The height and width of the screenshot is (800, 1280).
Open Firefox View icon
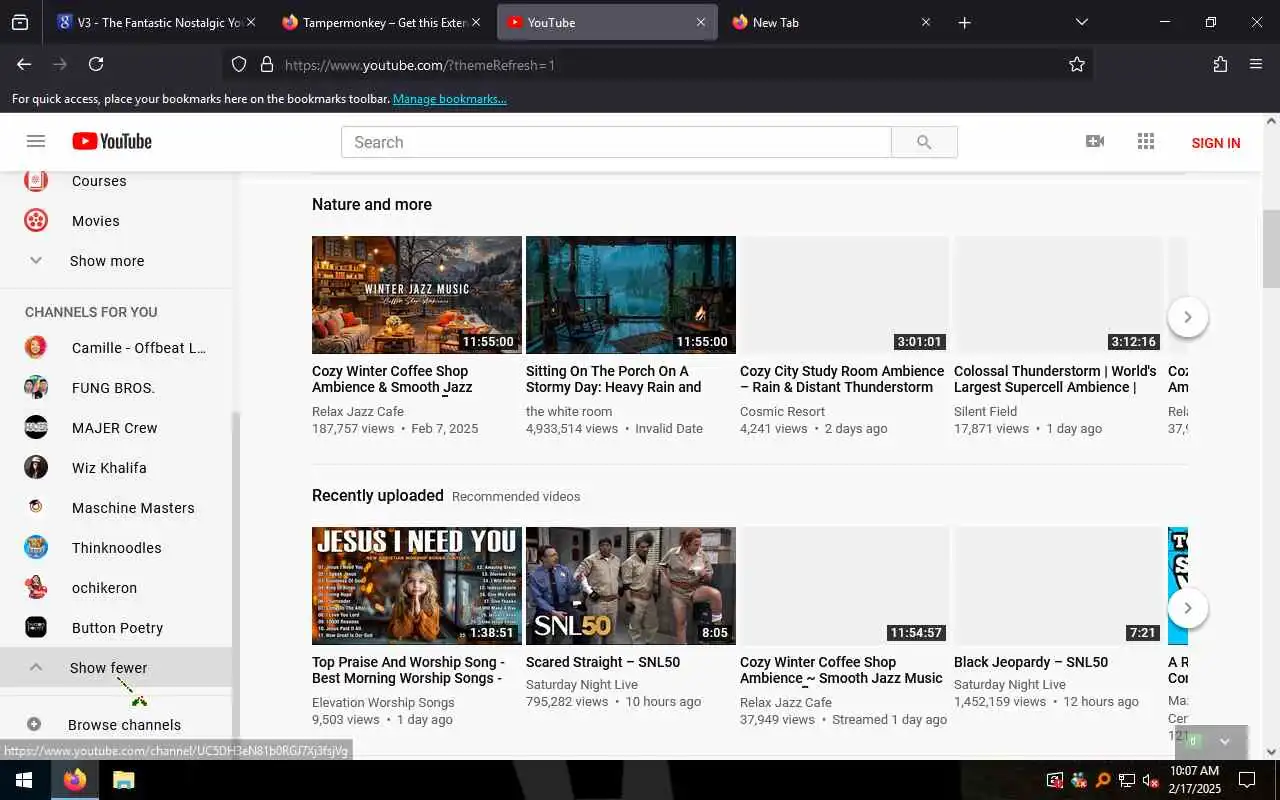pyautogui.click(x=20, y=22)
